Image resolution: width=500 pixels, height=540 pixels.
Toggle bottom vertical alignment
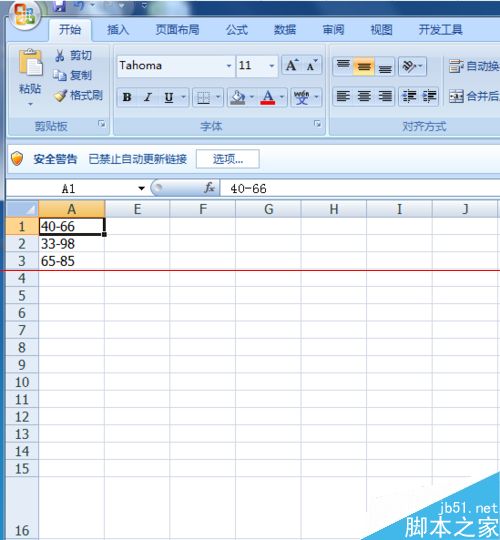click(x=385, y=66)
